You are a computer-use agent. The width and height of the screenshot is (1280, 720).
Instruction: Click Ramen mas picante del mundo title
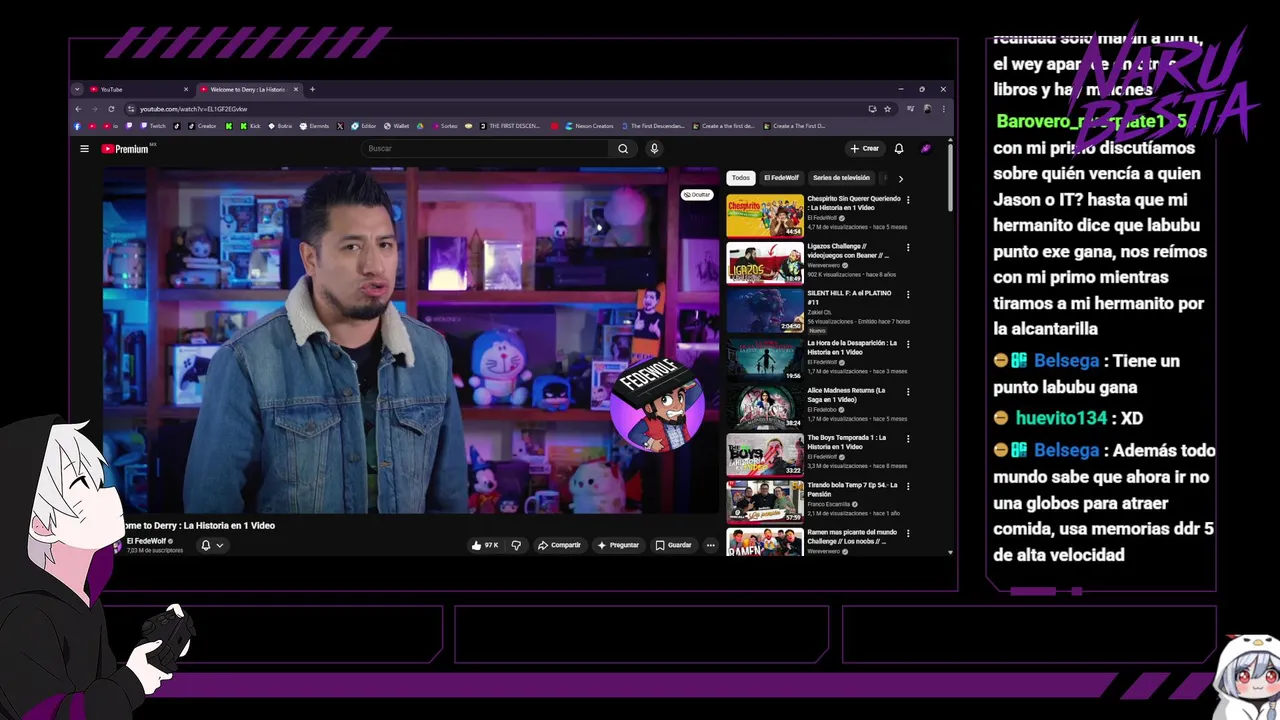(x=852, y=537)
